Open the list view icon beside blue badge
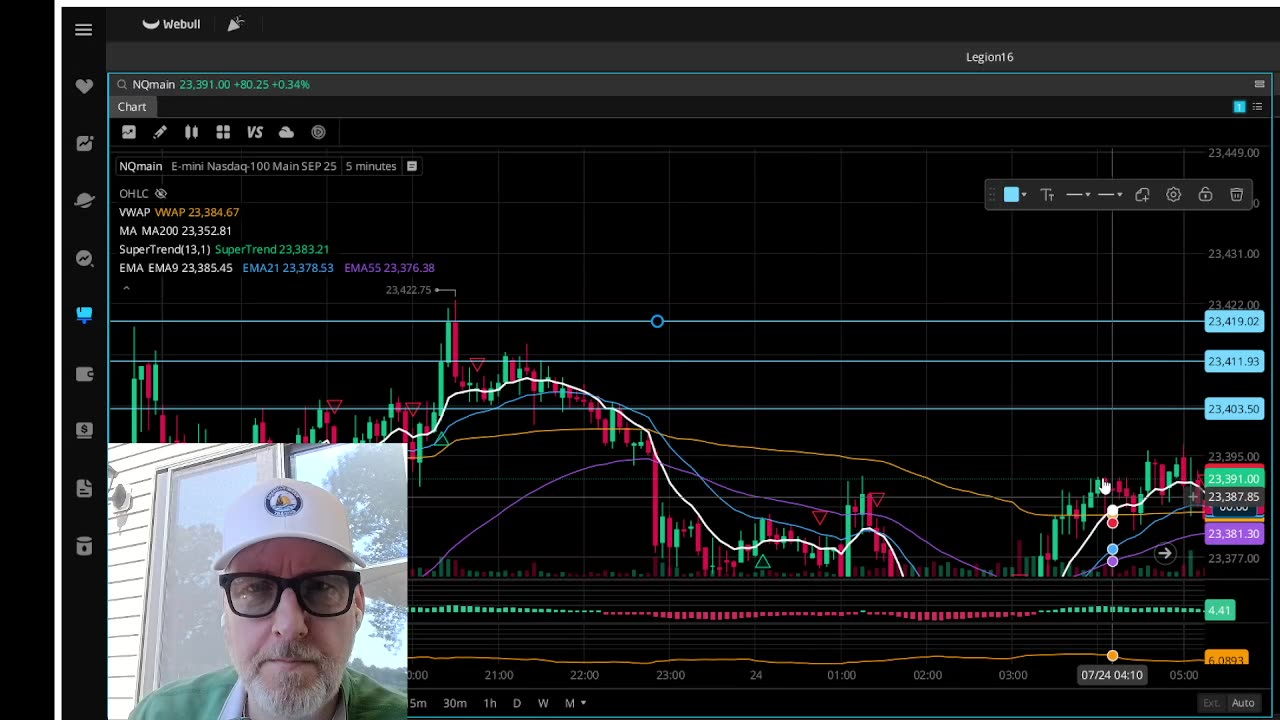Image resolution: width=1280 pixels, height=720 pixels. point(1257,107)
